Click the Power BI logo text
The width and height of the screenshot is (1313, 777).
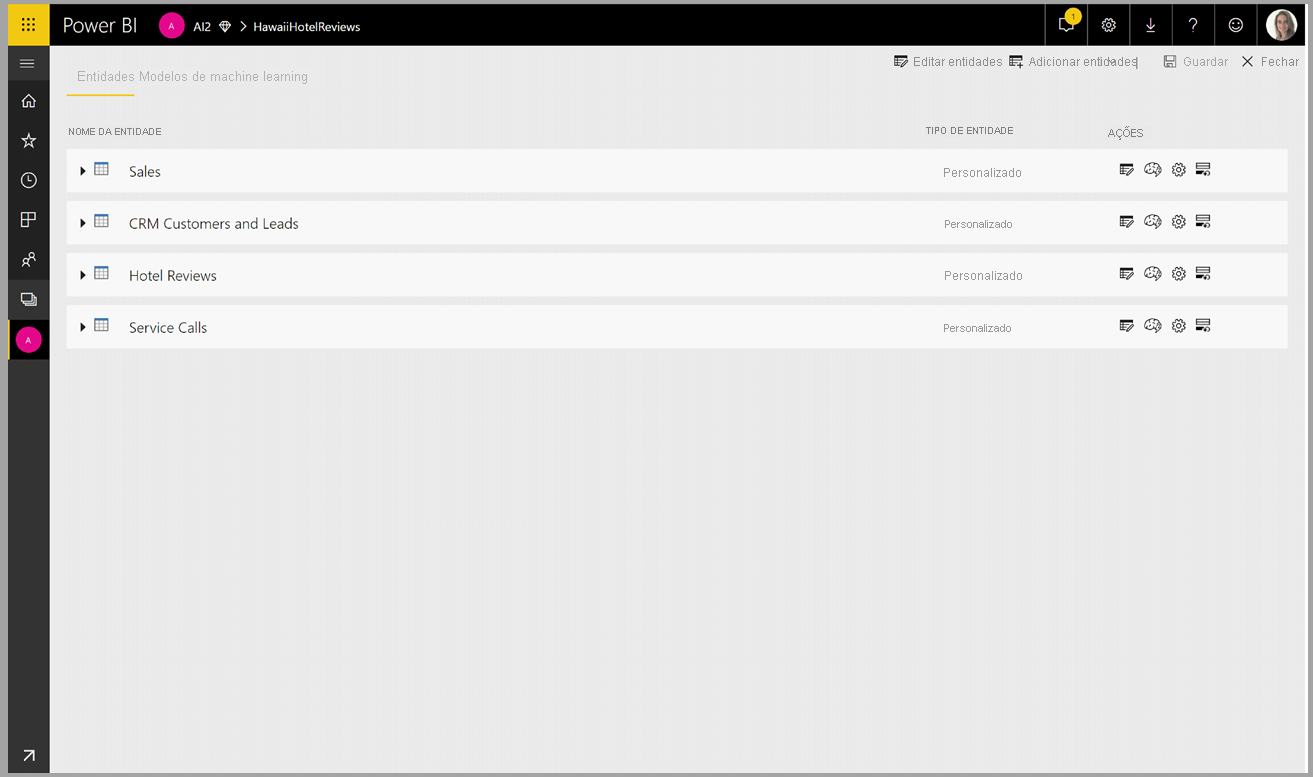pyautogui.click(x=100, y=26)
